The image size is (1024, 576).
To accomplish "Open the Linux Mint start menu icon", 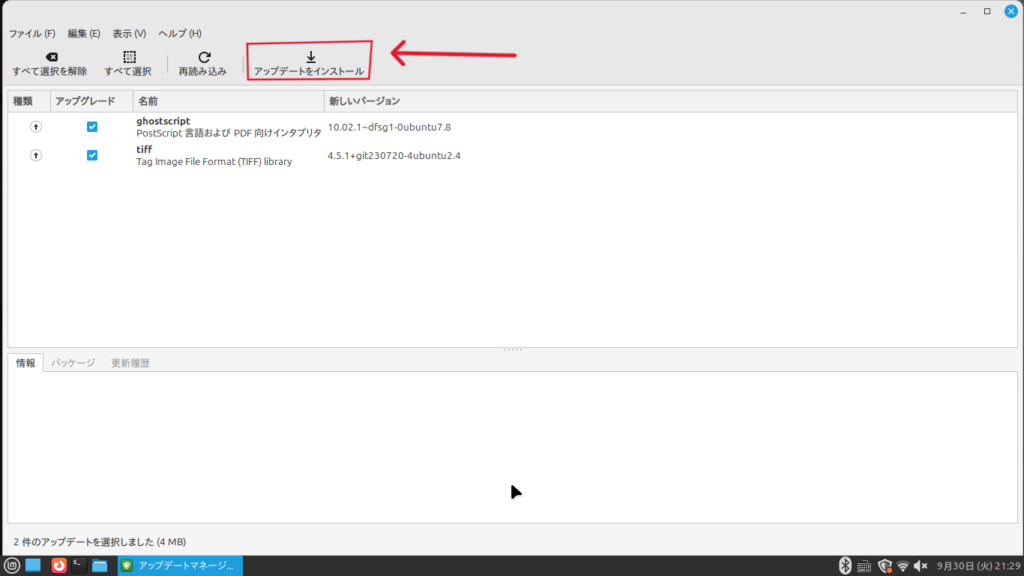I will [x=12, y=566].
